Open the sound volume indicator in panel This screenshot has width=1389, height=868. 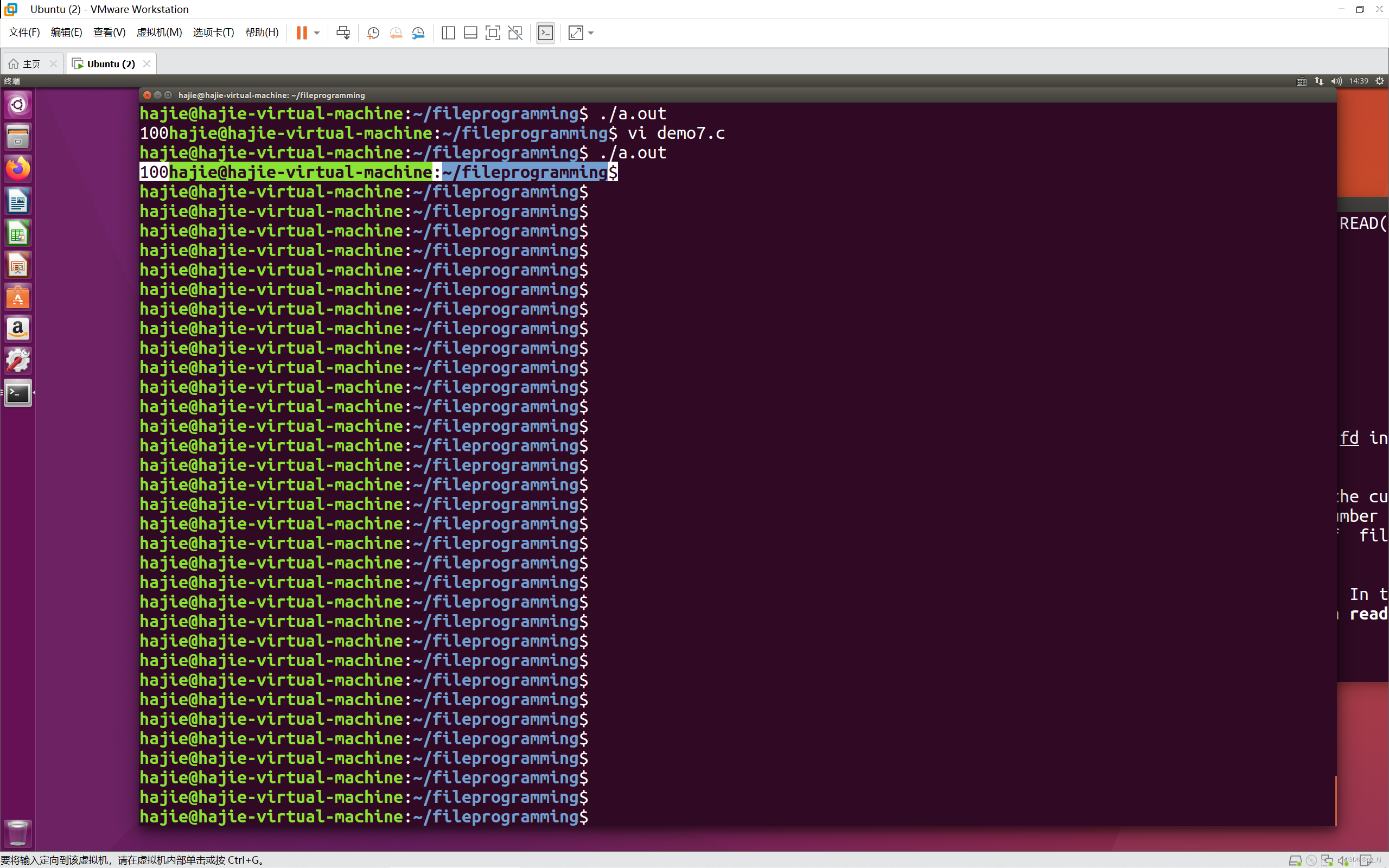point(1337,81)
